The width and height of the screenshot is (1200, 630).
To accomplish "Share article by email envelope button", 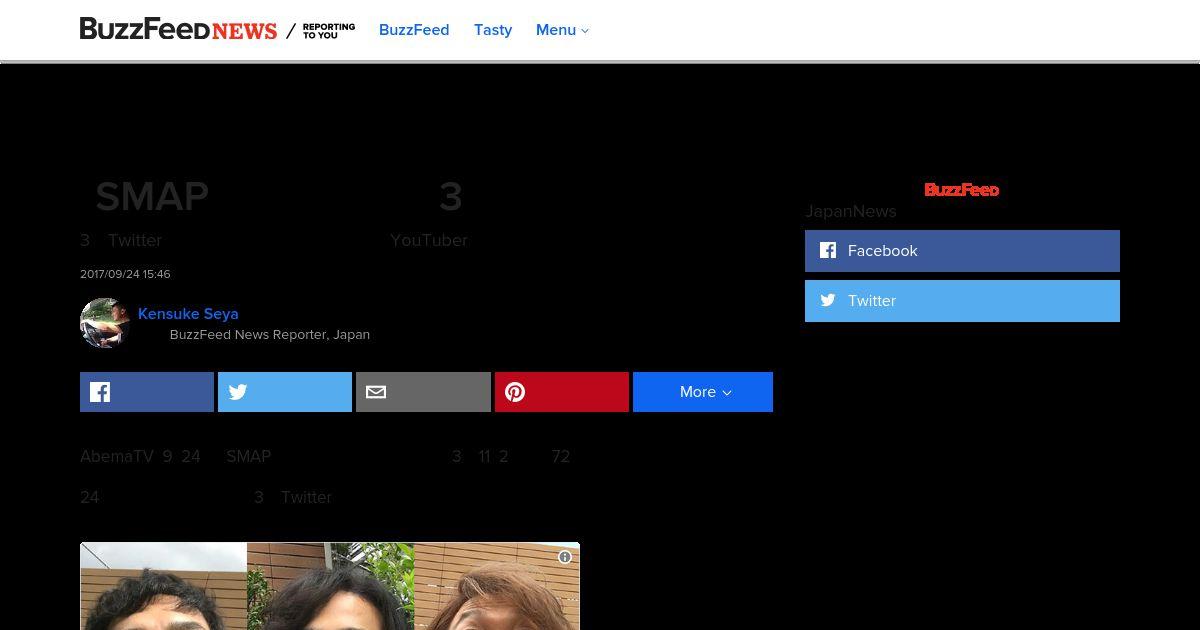I will pyautogui.click(x=423, y=392).
